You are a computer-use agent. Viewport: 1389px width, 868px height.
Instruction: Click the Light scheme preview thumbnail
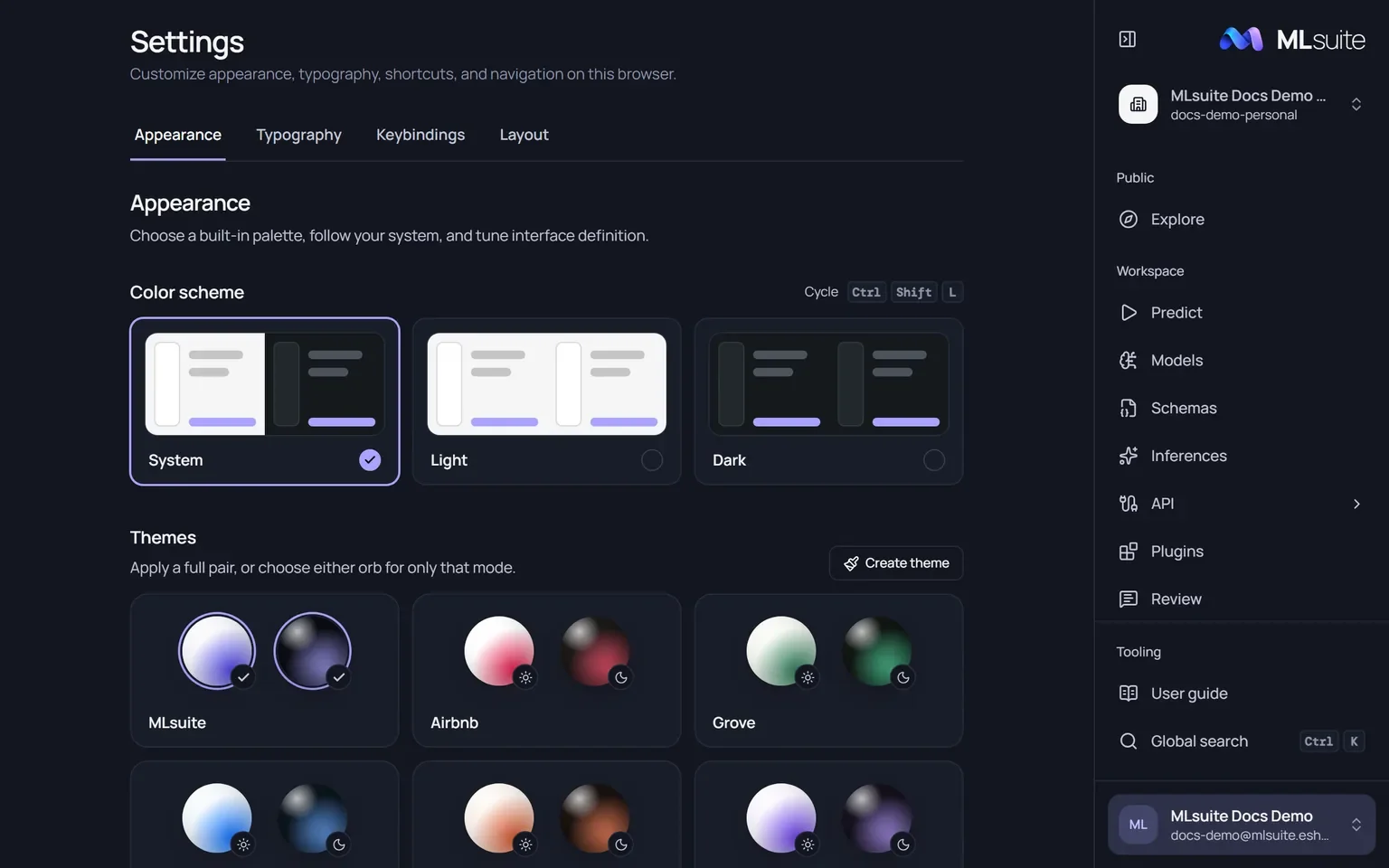pos(547,384)
